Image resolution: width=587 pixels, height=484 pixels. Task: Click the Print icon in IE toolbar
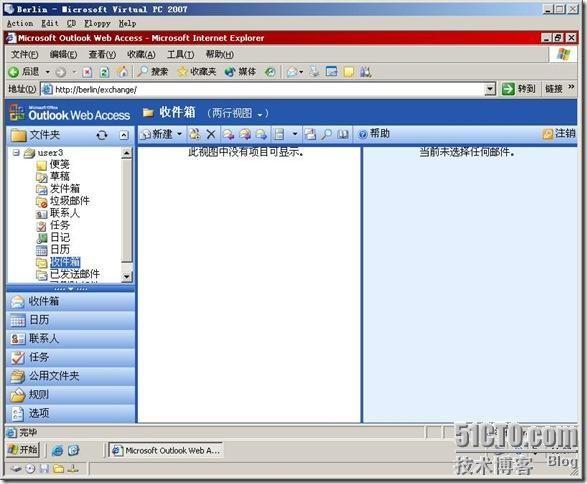pos(315,71)
